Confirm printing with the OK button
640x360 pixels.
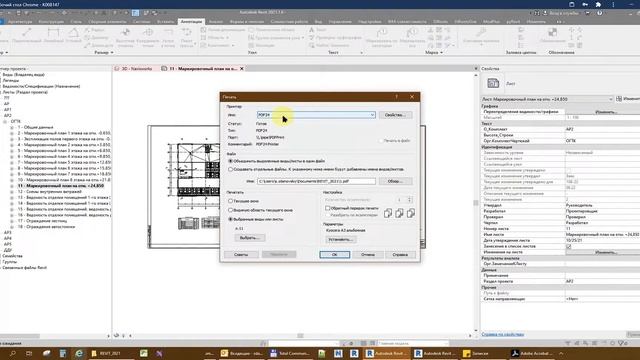pos(335,255)
